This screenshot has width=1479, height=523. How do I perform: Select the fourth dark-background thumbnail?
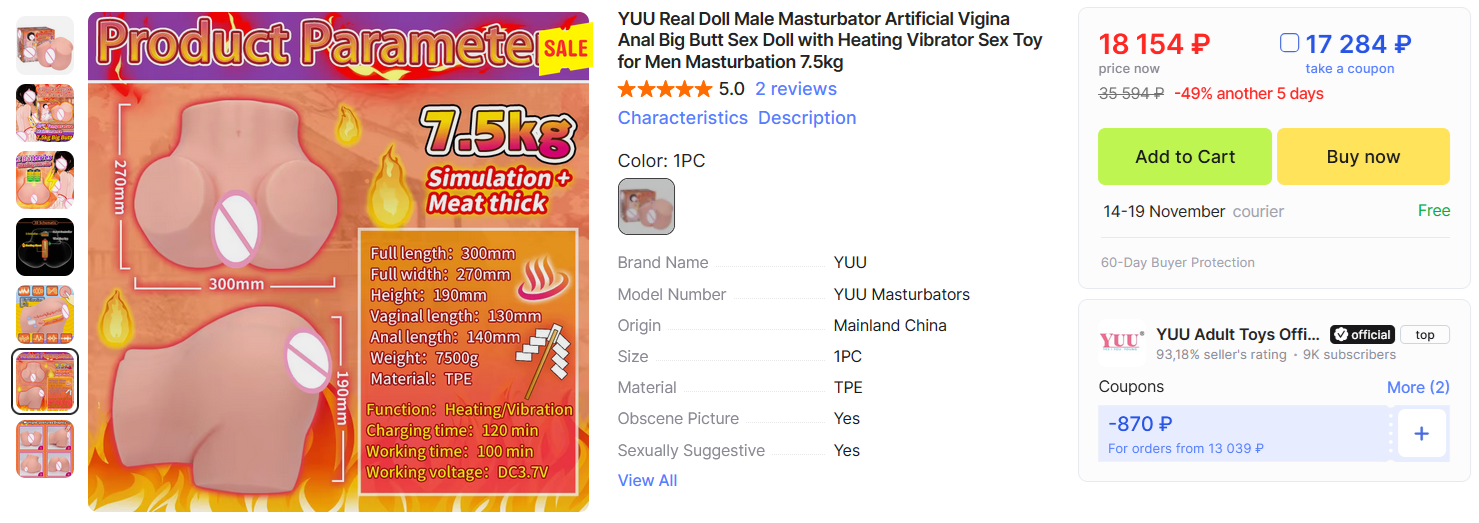[x=45, y=247]
